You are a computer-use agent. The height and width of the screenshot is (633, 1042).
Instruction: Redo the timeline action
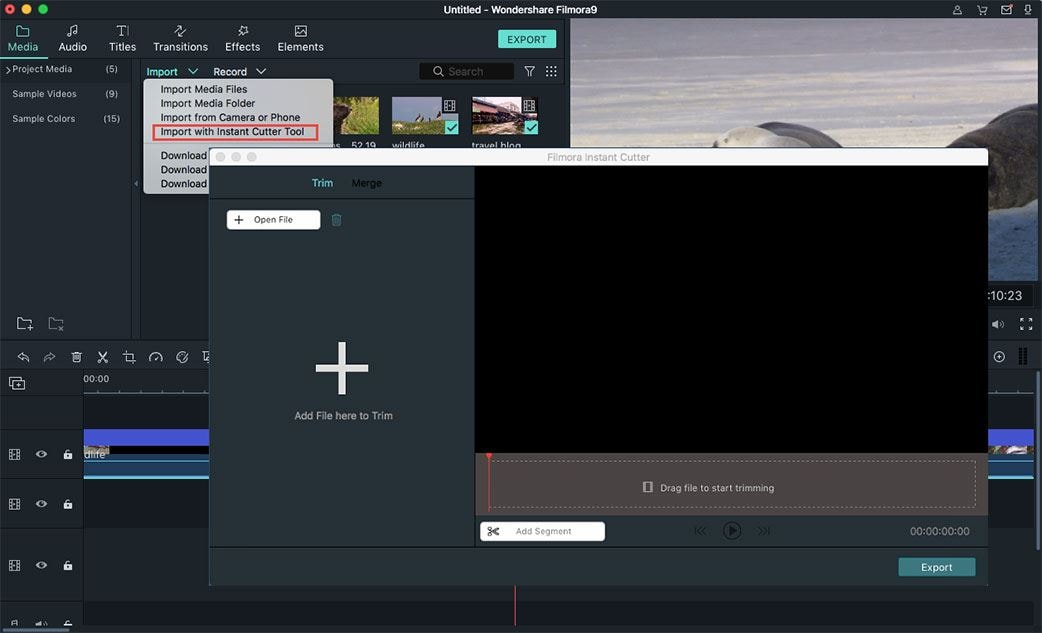49,357
